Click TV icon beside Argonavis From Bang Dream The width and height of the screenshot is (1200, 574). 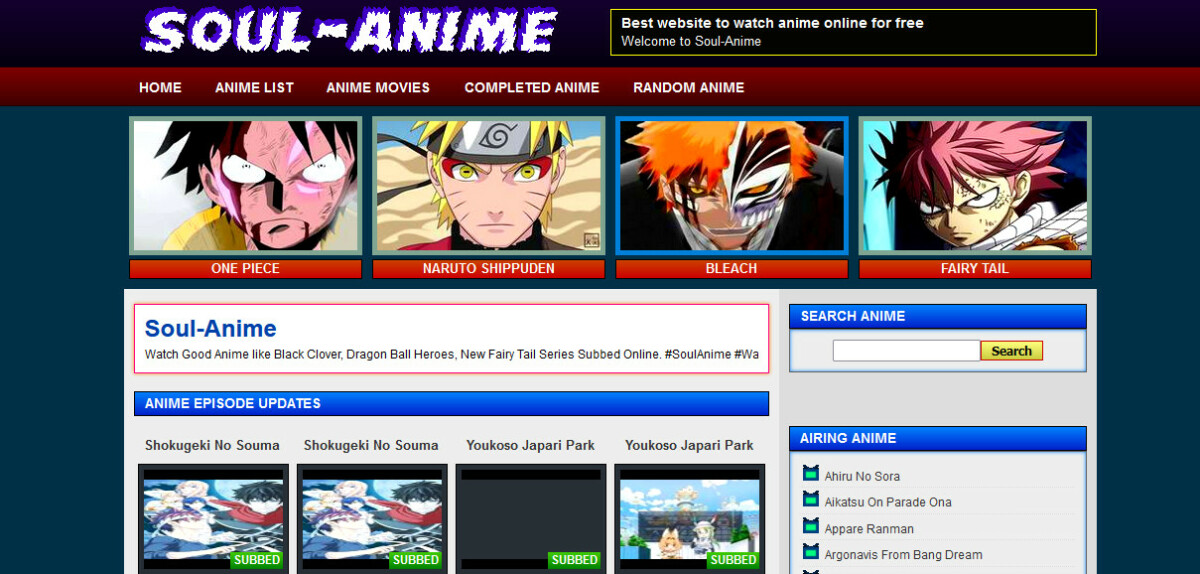click(811, 553)
